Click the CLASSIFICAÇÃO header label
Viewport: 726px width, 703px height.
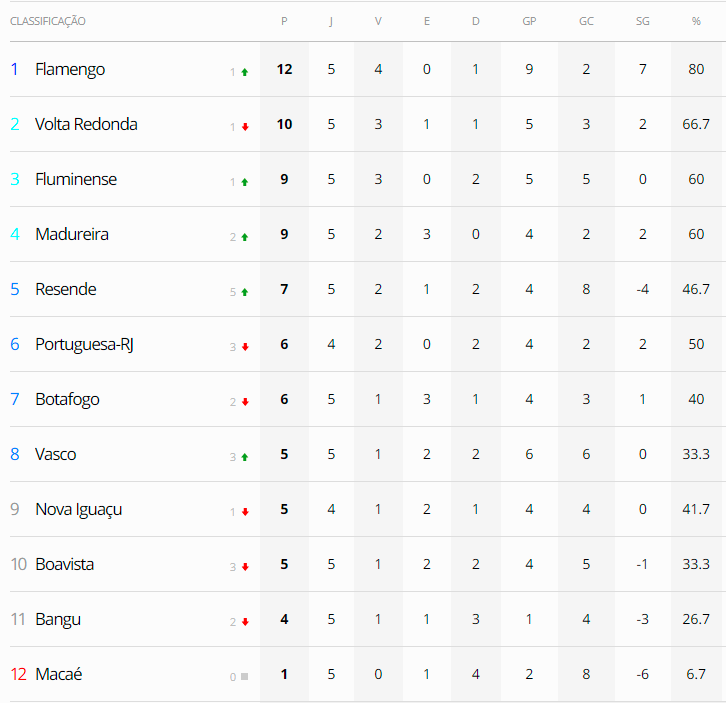(48, 21)
